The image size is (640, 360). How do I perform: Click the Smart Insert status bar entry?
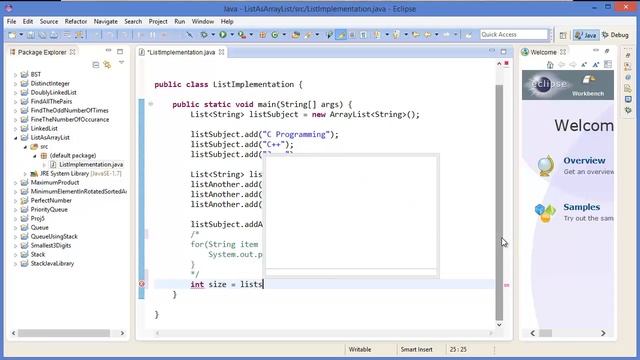pyautogui.click(x=416, y=349)
